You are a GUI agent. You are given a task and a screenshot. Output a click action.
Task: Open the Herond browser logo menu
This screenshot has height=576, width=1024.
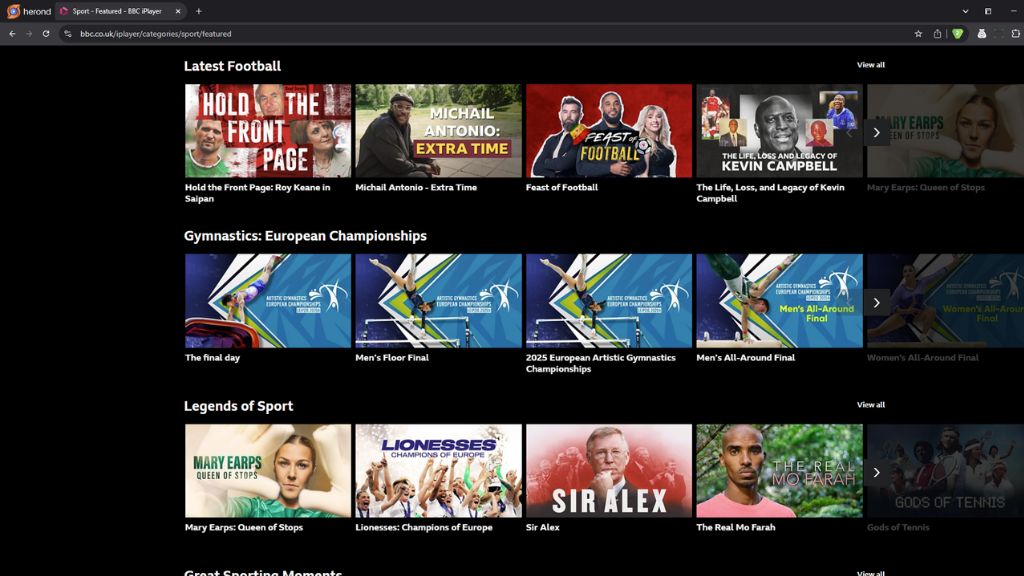[29, 11]
